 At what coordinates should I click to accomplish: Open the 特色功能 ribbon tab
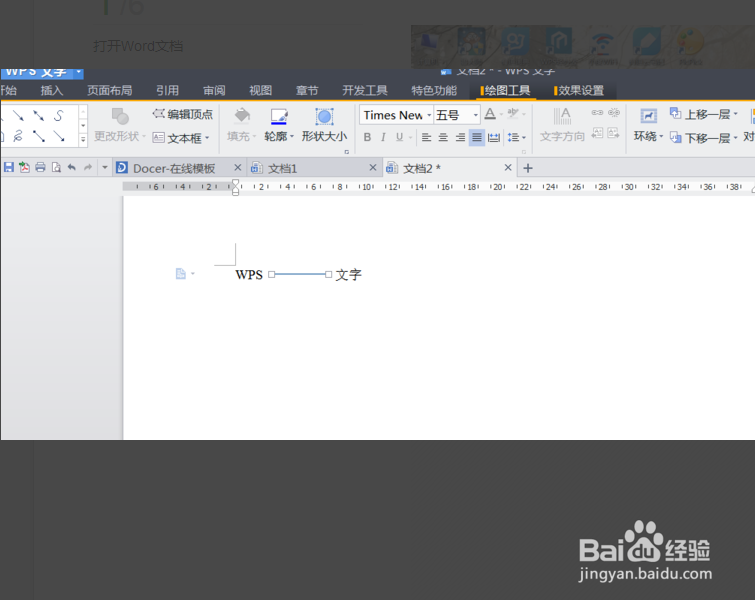point(434,91)
